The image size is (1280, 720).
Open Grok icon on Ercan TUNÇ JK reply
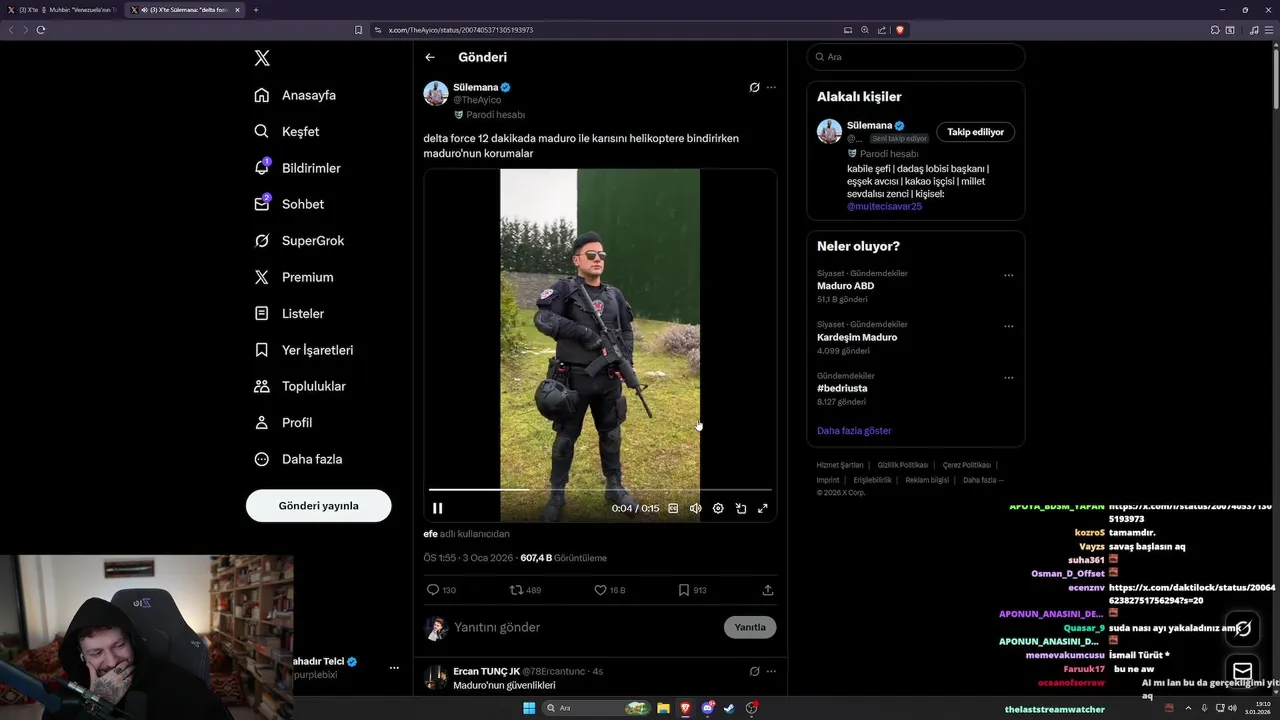tap(755, 671)
